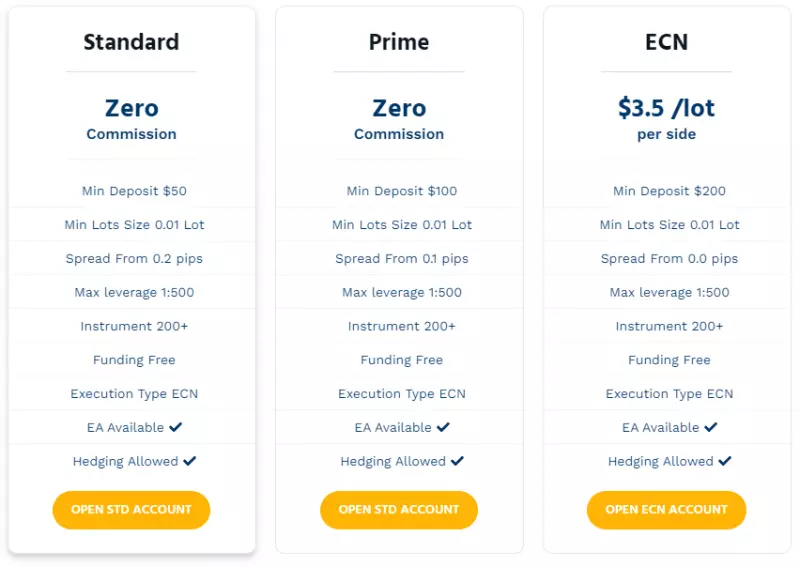The image size is (800, 567).
Task: Click the Hedging Allowed checkmark in Standard card
Action: pos(190,461)
